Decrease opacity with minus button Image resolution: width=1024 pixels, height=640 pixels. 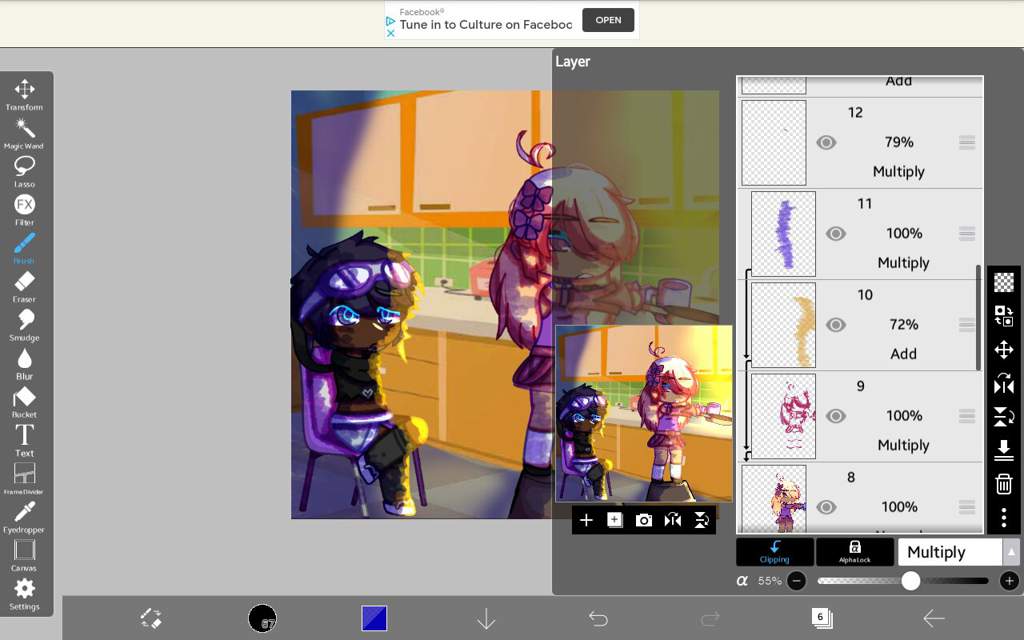pyautogui.click(x=796, y=581)
